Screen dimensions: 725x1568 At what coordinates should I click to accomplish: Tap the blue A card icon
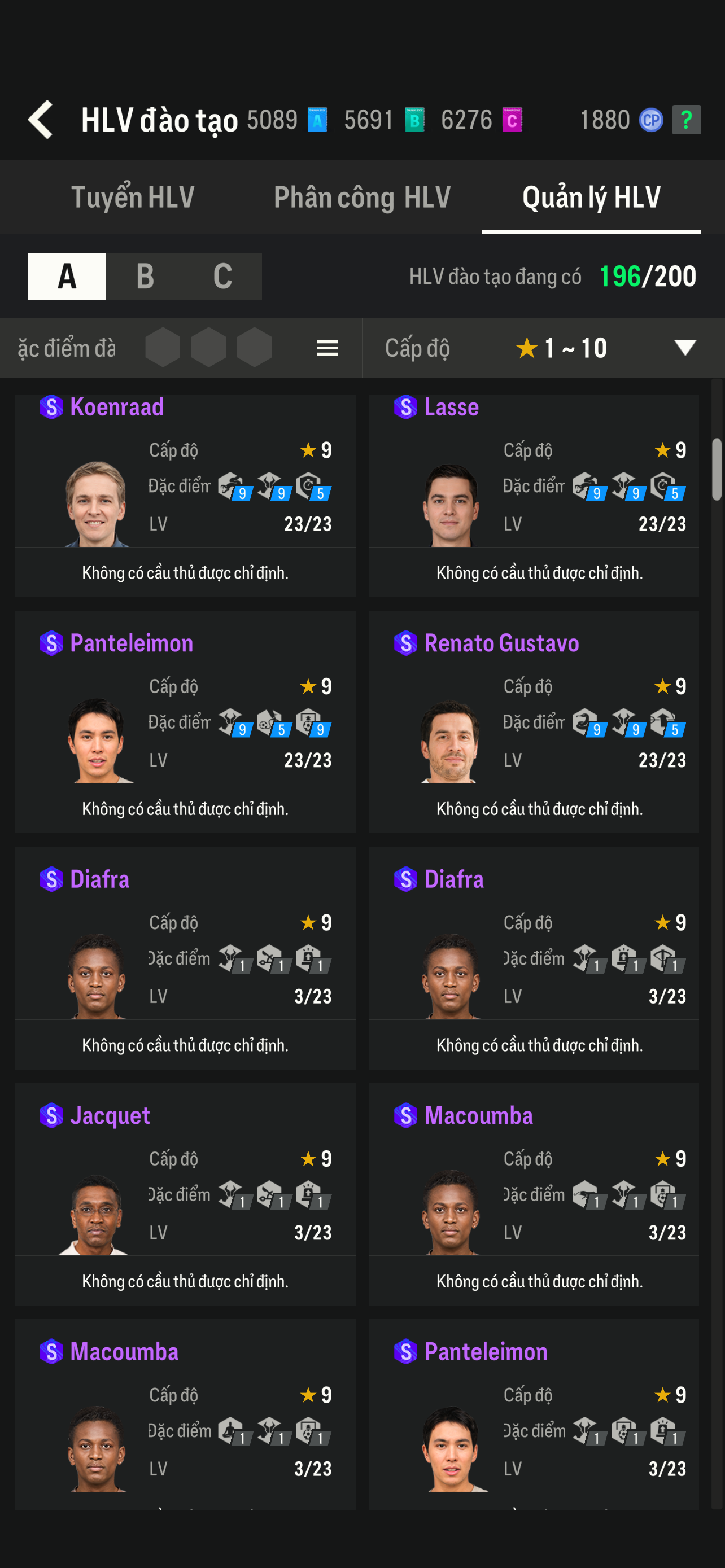coord(317,120)
